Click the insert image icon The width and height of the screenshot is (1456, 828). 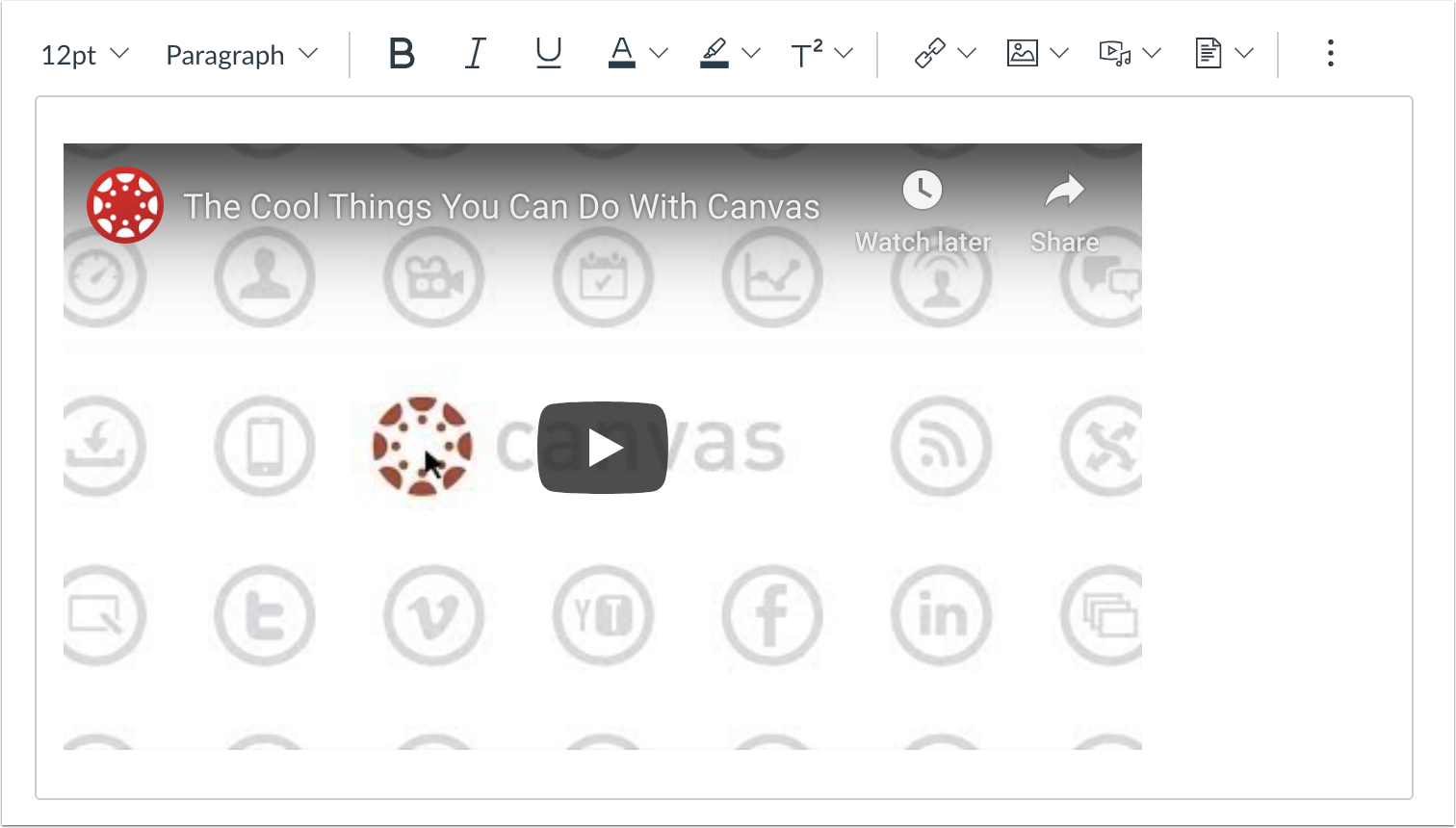click(1022, 54)
